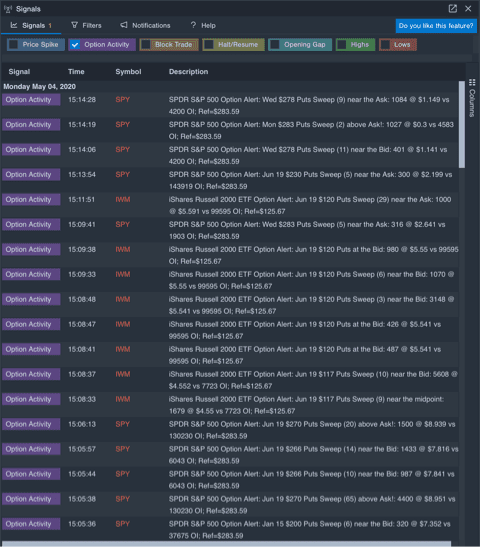
Task: Click IWM symbol in the 15:09:38 row
Action: [123, 249]
